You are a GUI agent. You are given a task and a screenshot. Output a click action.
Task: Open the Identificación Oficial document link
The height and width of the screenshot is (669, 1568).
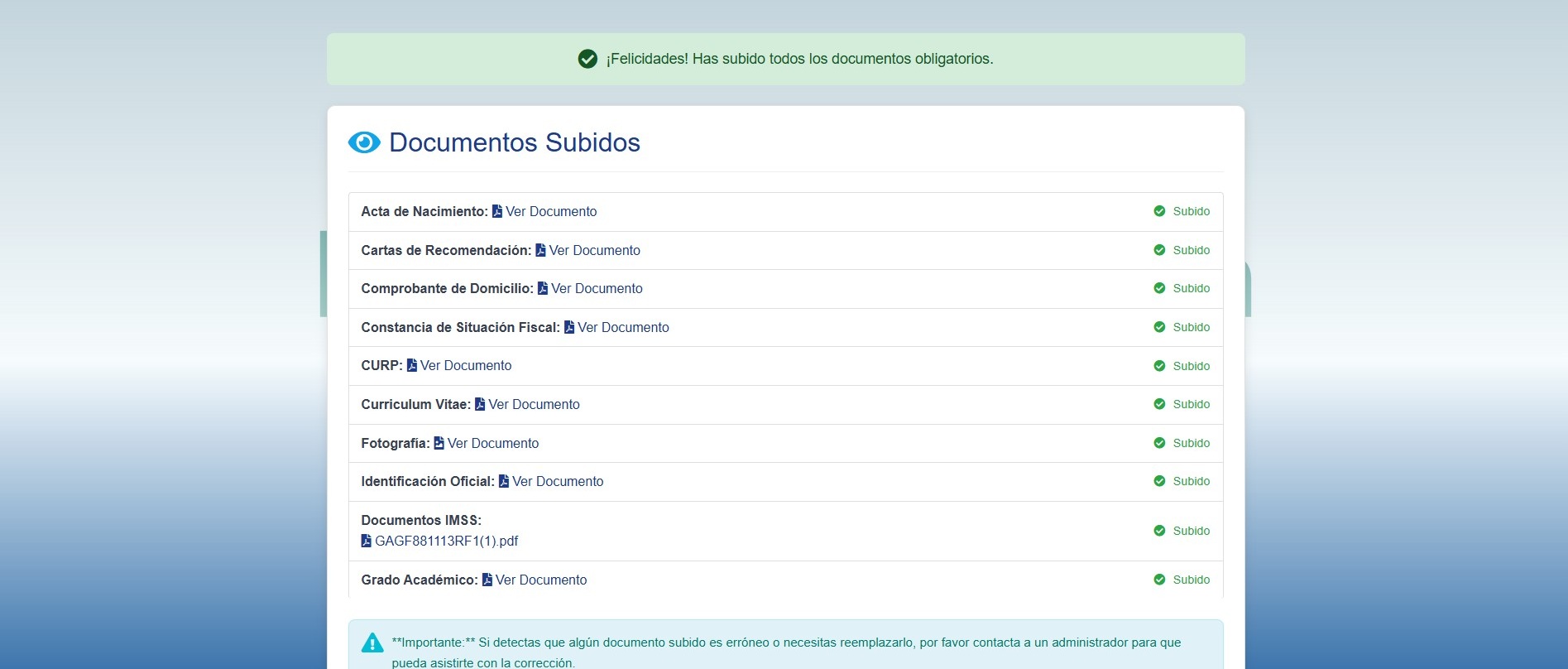point(558,482)
